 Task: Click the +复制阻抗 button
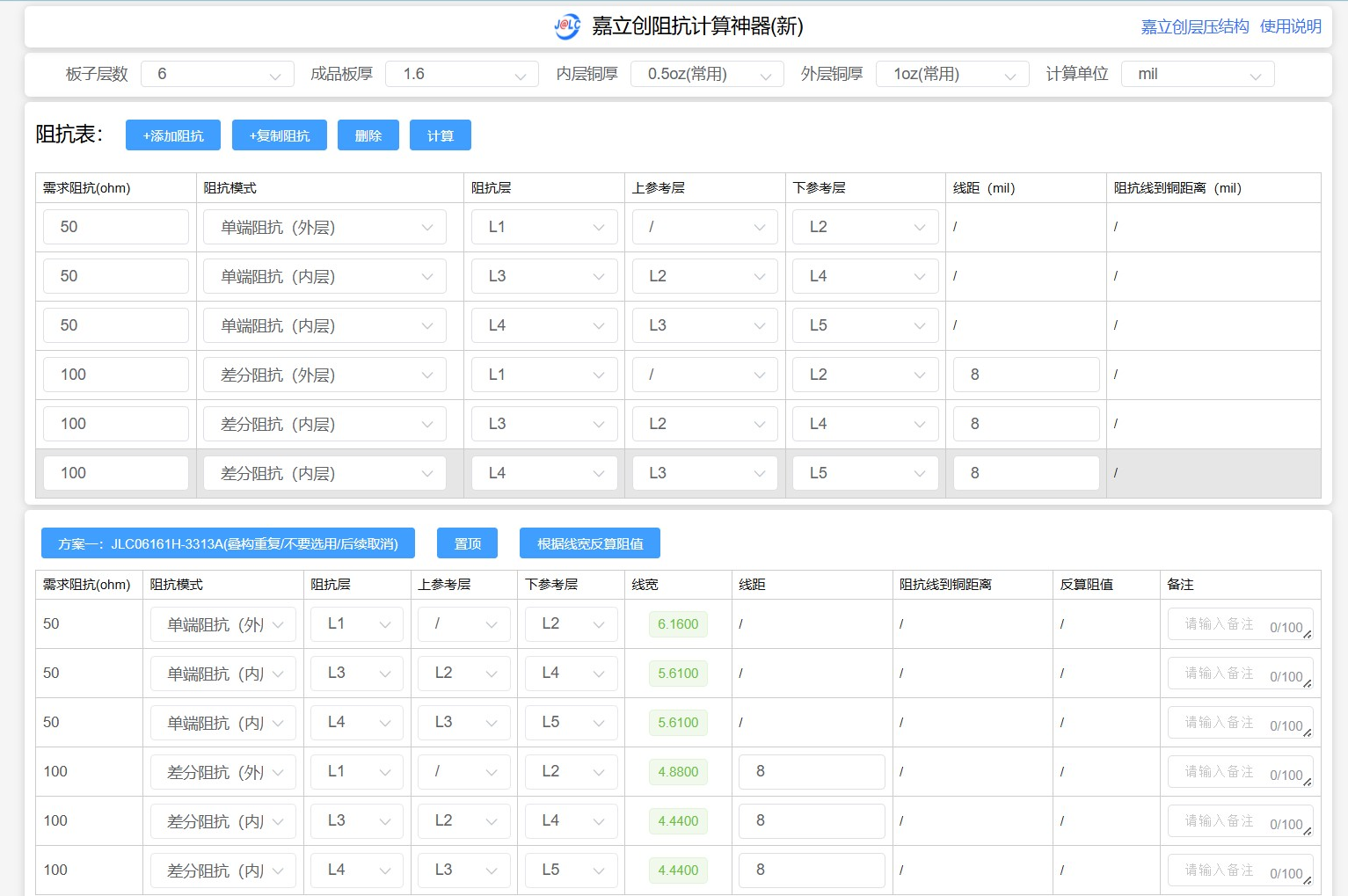[280, 135]
